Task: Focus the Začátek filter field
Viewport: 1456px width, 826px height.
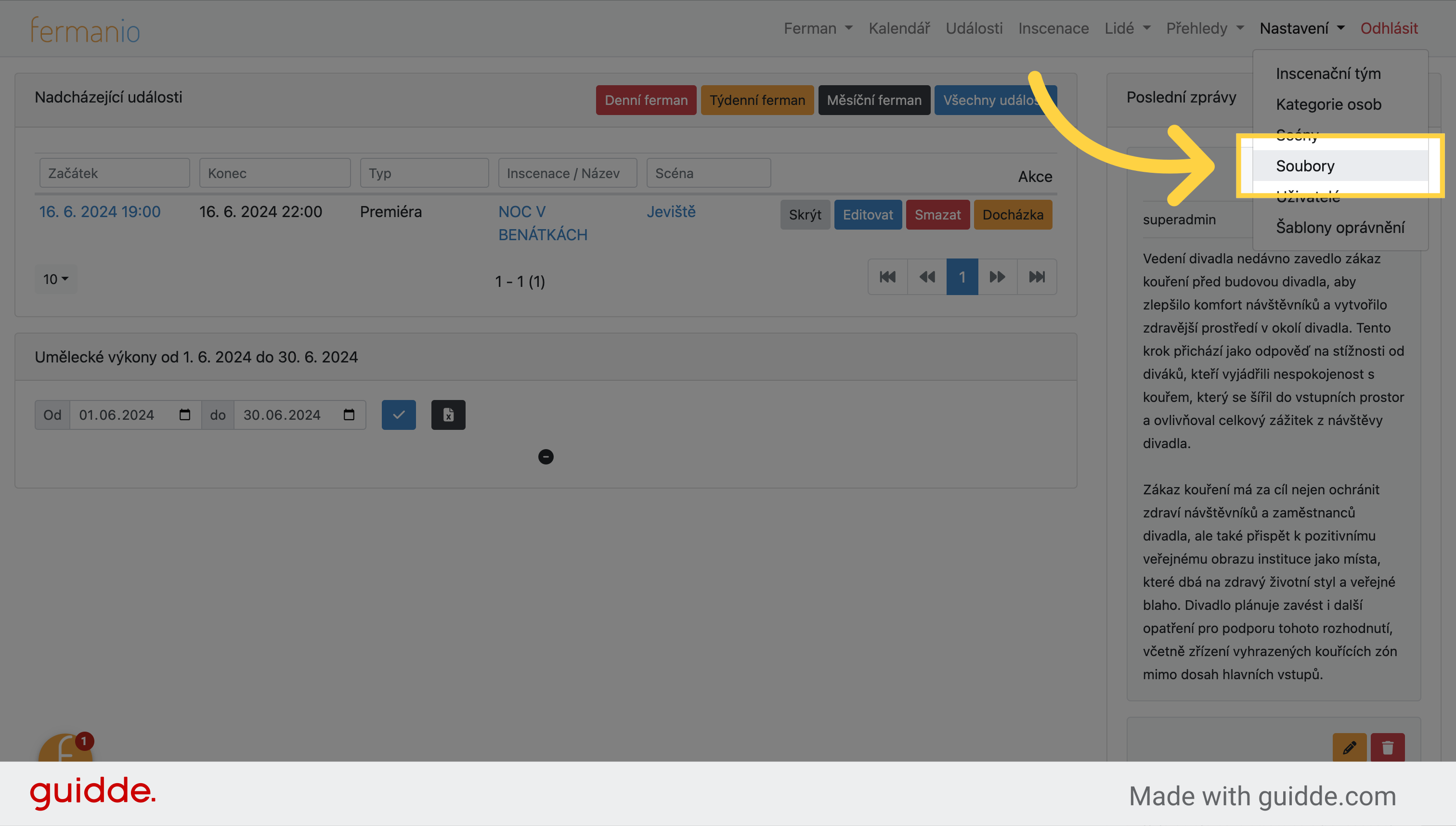Action: click(x=115, y=173)
